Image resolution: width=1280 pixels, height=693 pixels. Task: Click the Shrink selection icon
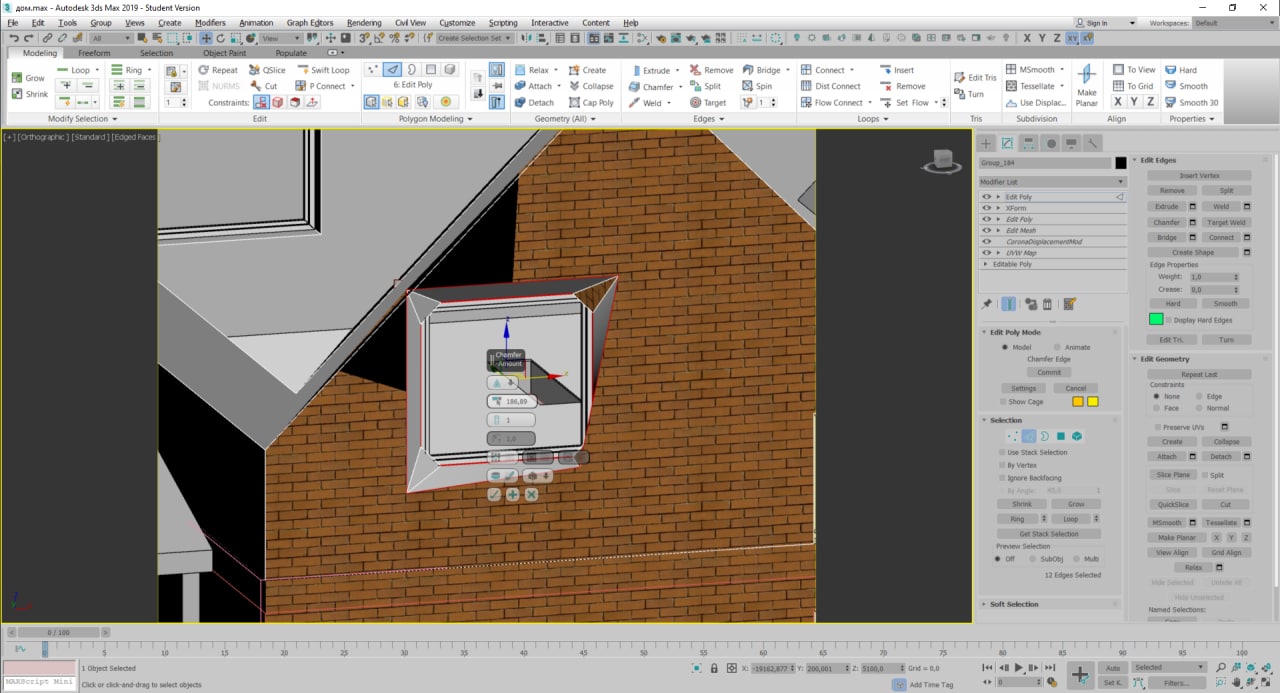point(17,94)
